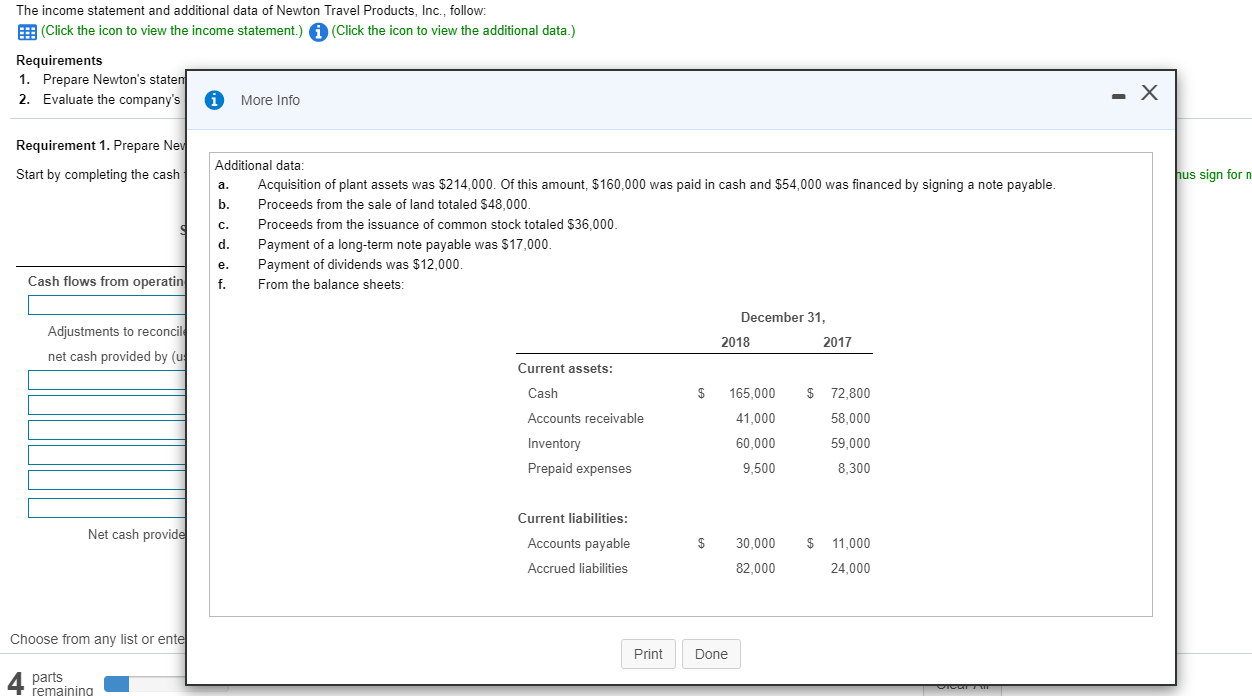Select 2018 Prepaid expenses value 9,500
The height and width of the screenshot is (696, 1252).
[x=759, y=469]
